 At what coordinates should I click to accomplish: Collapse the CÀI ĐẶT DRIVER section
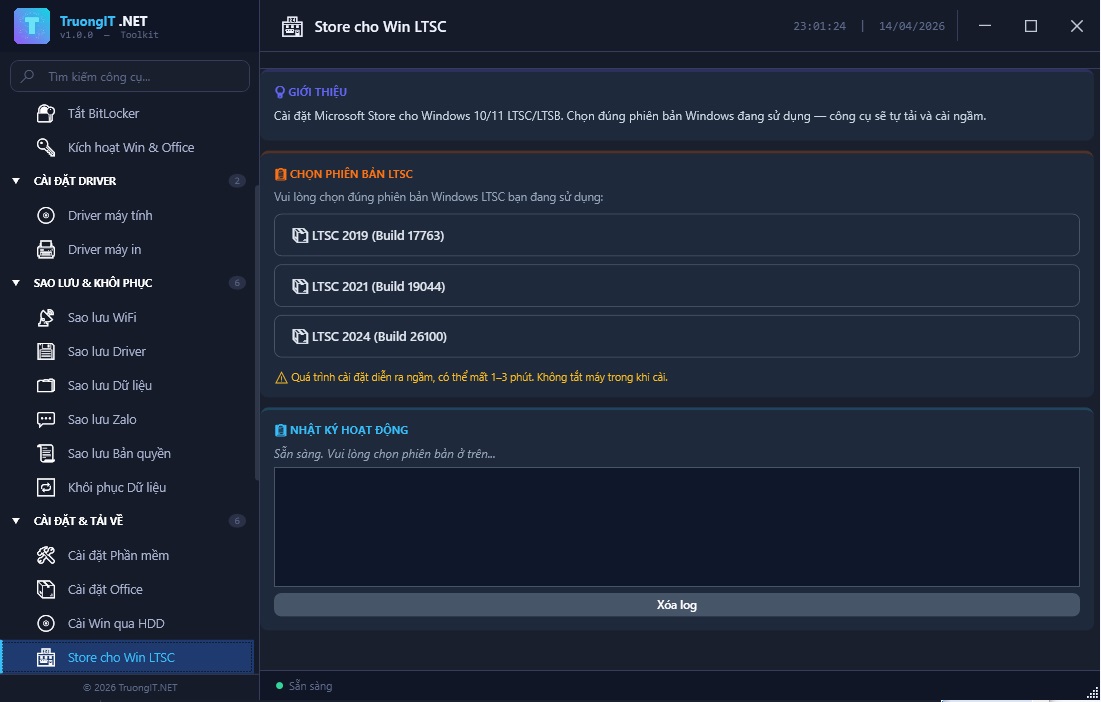(x=16, y=181)
